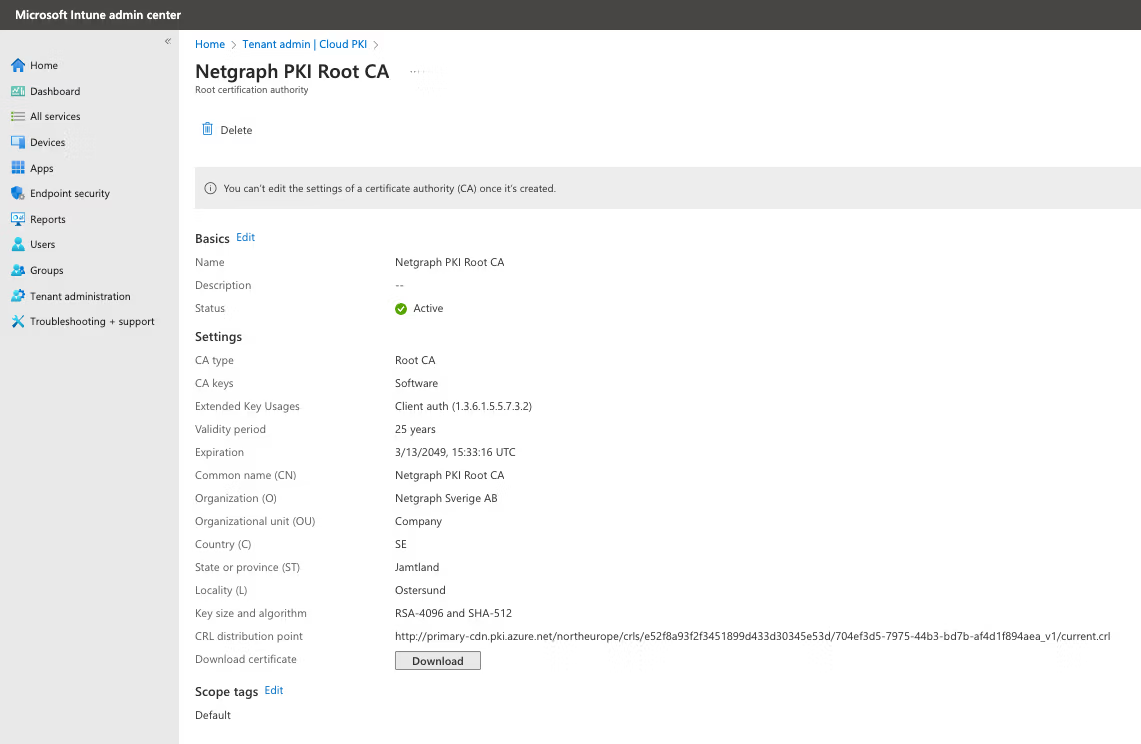Click the Microsoft Intune admin center title
1141x744 pixels.
[x=98, y=15]
